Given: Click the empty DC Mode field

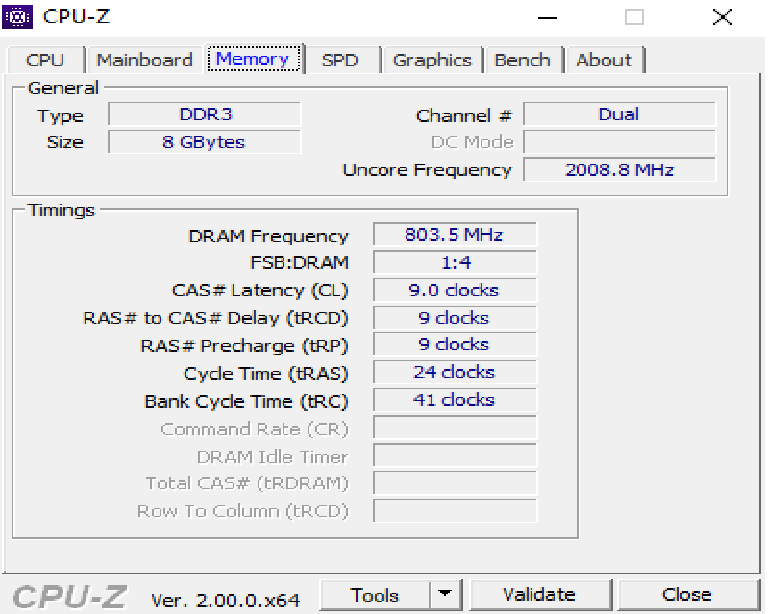Looking at the screenshot, I should (x=620, y=142).
